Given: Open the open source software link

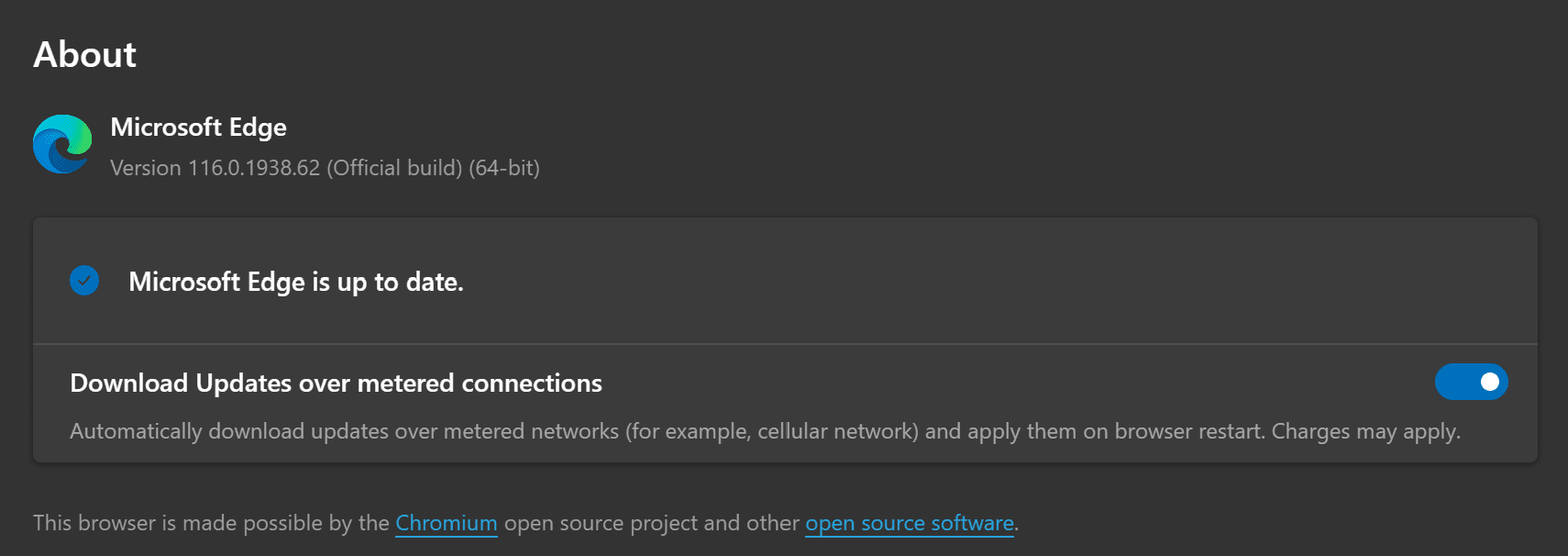Looking at the screenshot, I should pyautogui.click(x=910, y=523).
